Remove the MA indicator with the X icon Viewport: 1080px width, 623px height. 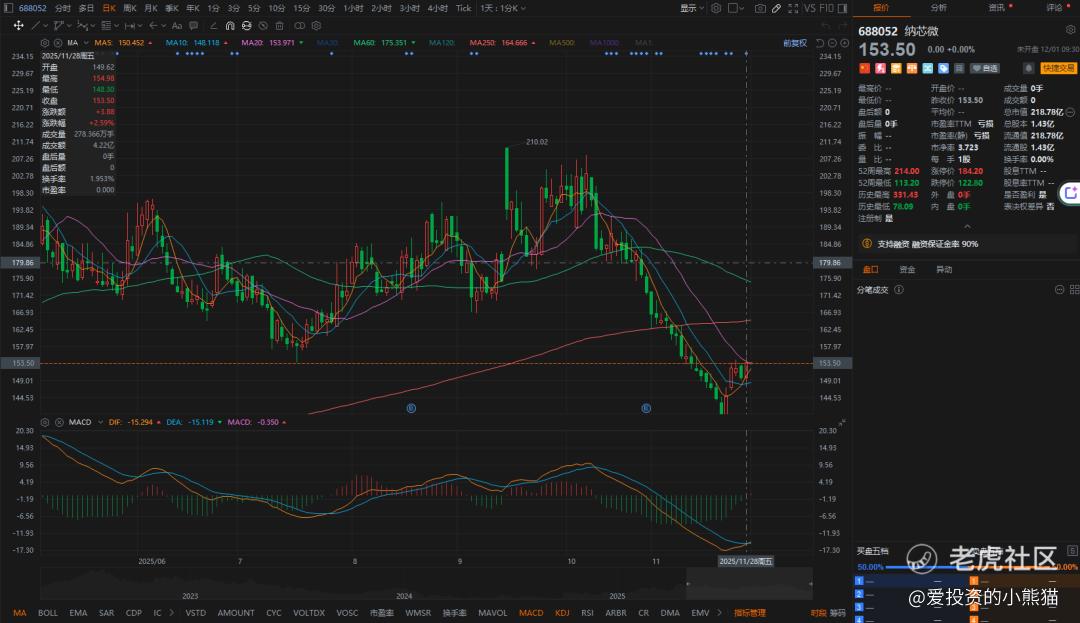(x=58, y=43)
